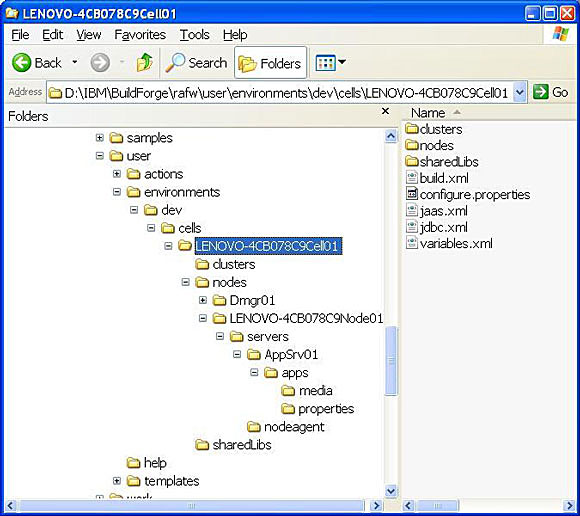Open the Help menu
The image size is (580, 516).
pyautogui.click(x=235, y=35)
